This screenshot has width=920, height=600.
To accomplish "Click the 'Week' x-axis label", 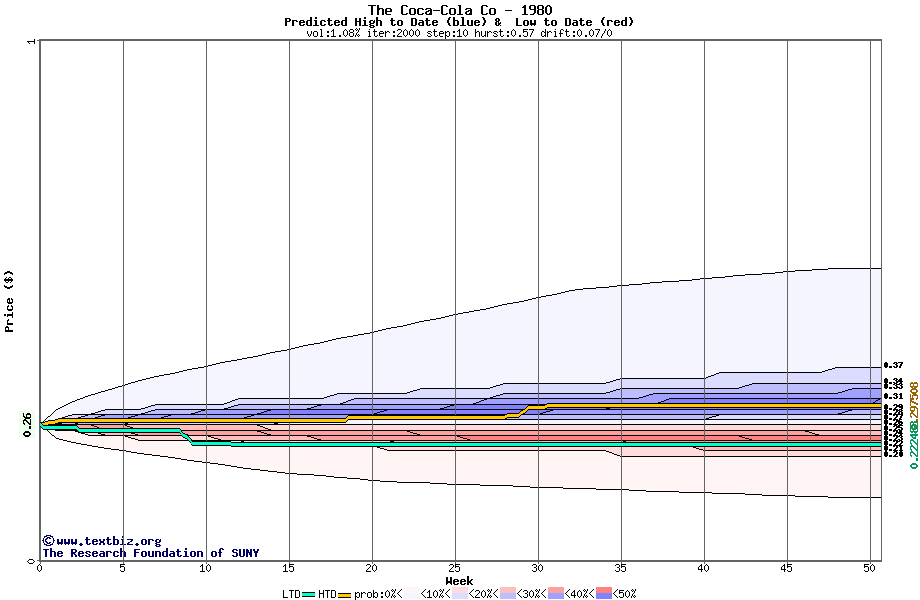I will coord(459,581).
